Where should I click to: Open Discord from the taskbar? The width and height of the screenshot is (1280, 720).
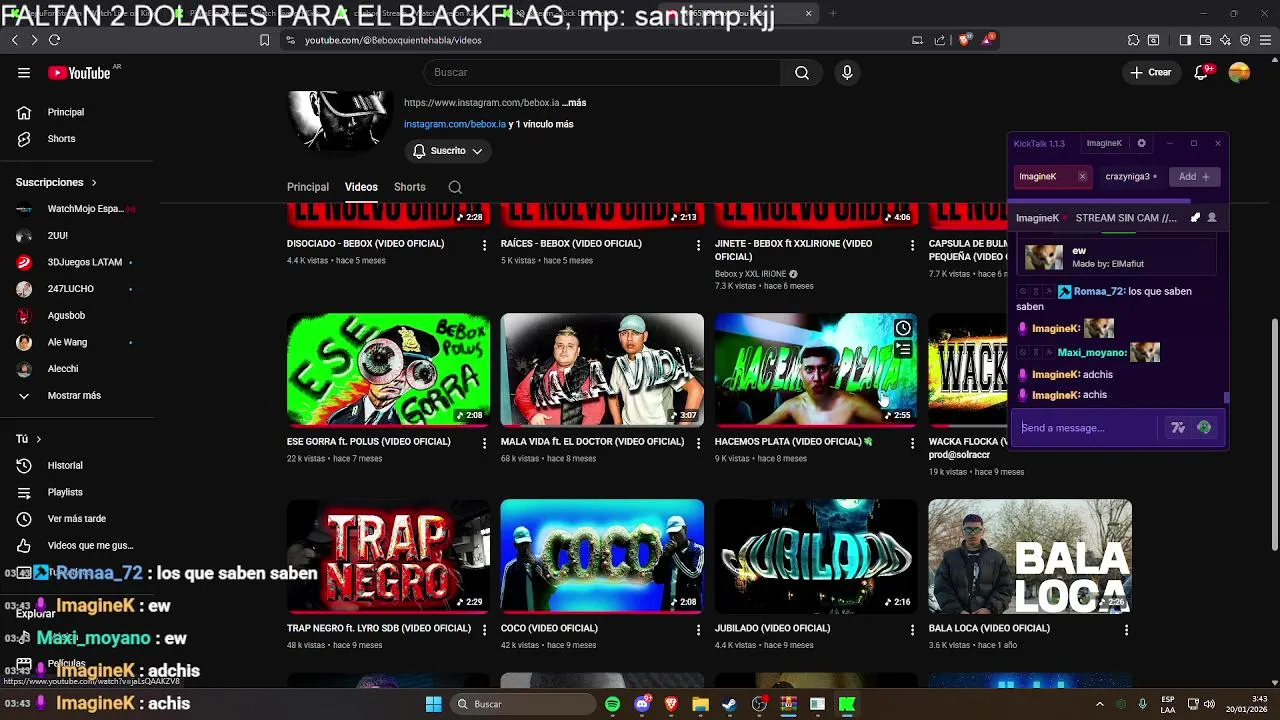[x=642, y=704]
